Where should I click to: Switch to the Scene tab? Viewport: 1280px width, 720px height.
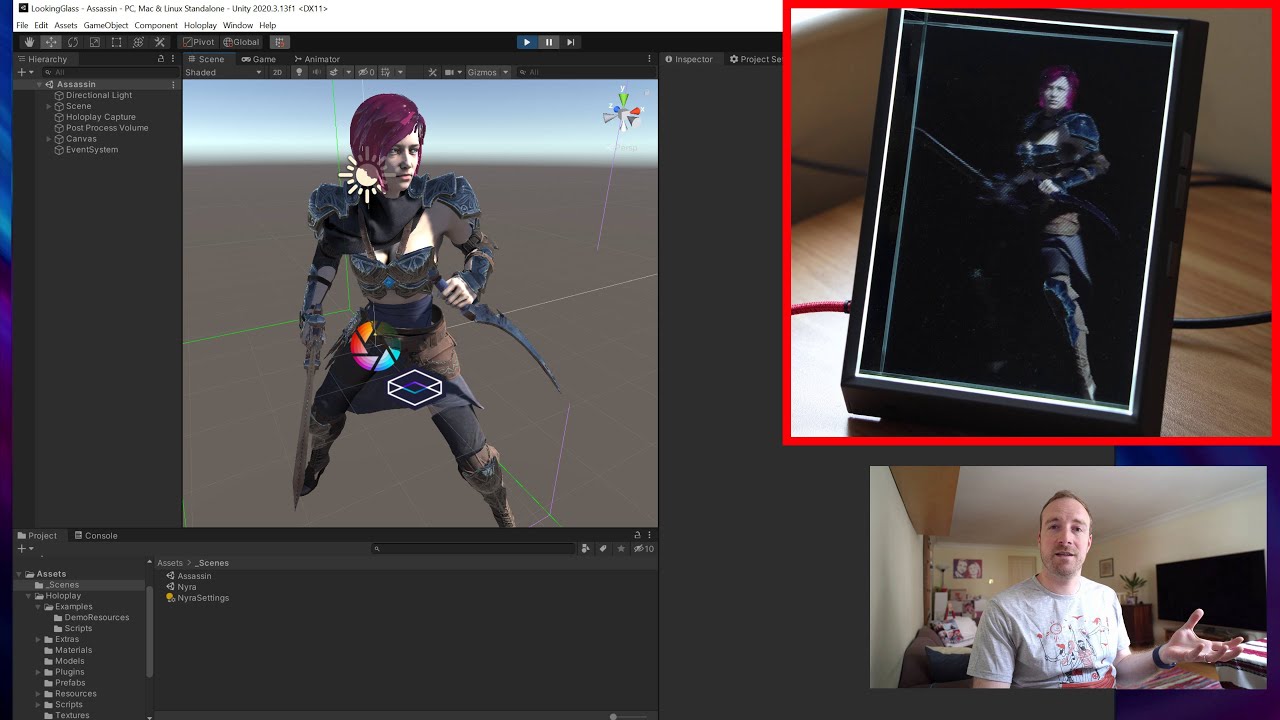[206, 59]
